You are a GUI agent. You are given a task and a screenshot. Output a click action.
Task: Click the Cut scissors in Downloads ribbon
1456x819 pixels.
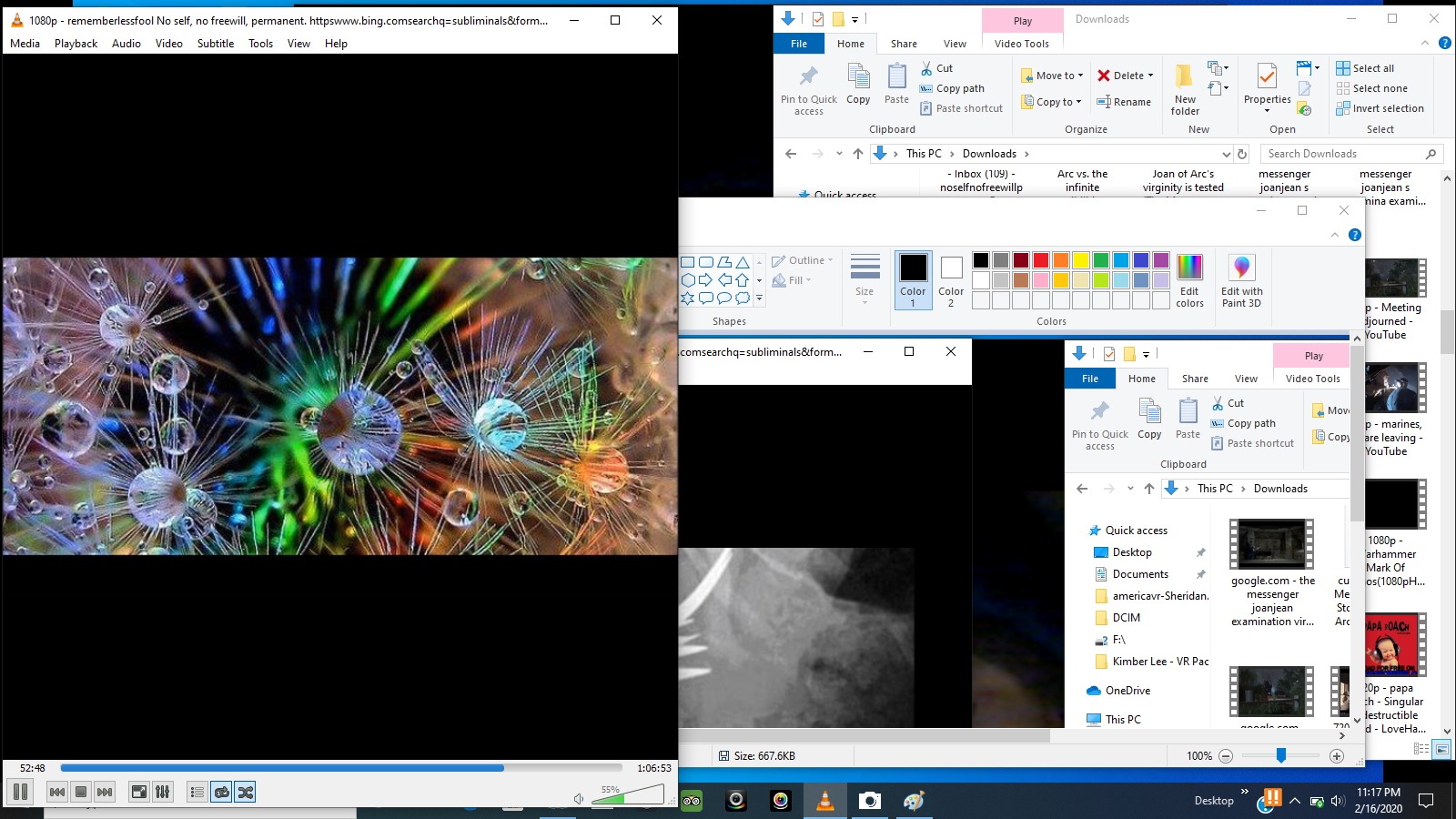tap(936, 68)
